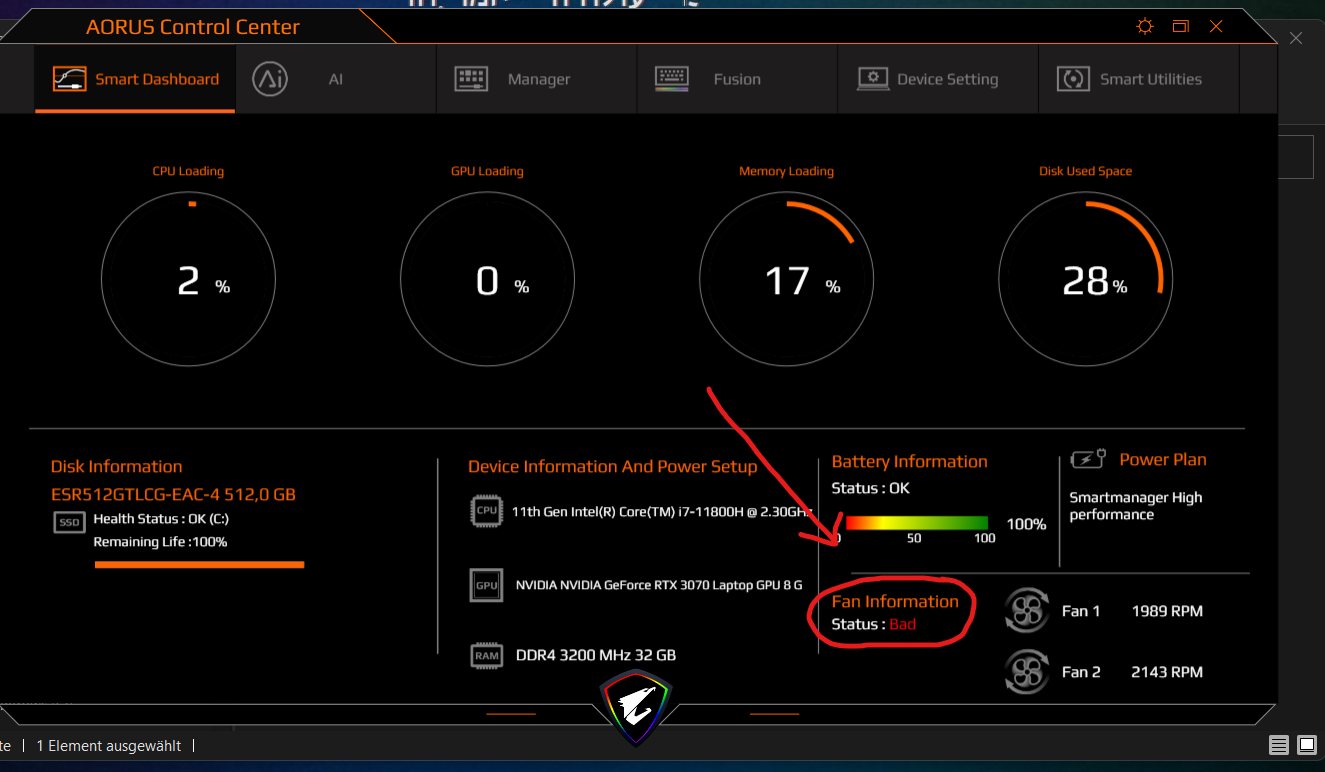Open the Manager tab
The image size is (1325, 772).
(x=537, y=79)
